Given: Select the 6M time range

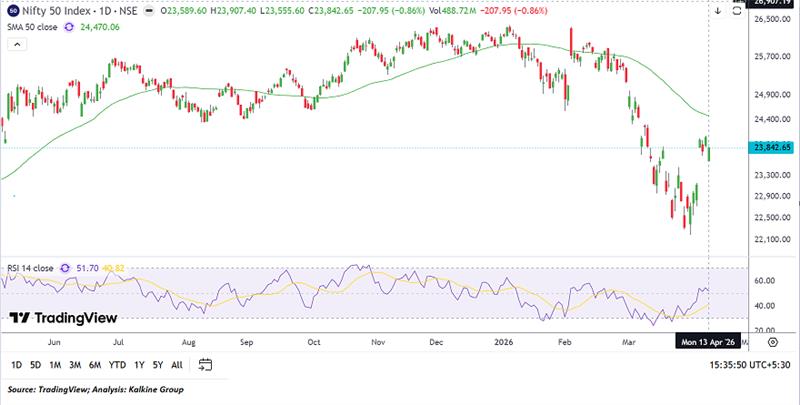Looking at the screenshot, I should coord(95,365).
